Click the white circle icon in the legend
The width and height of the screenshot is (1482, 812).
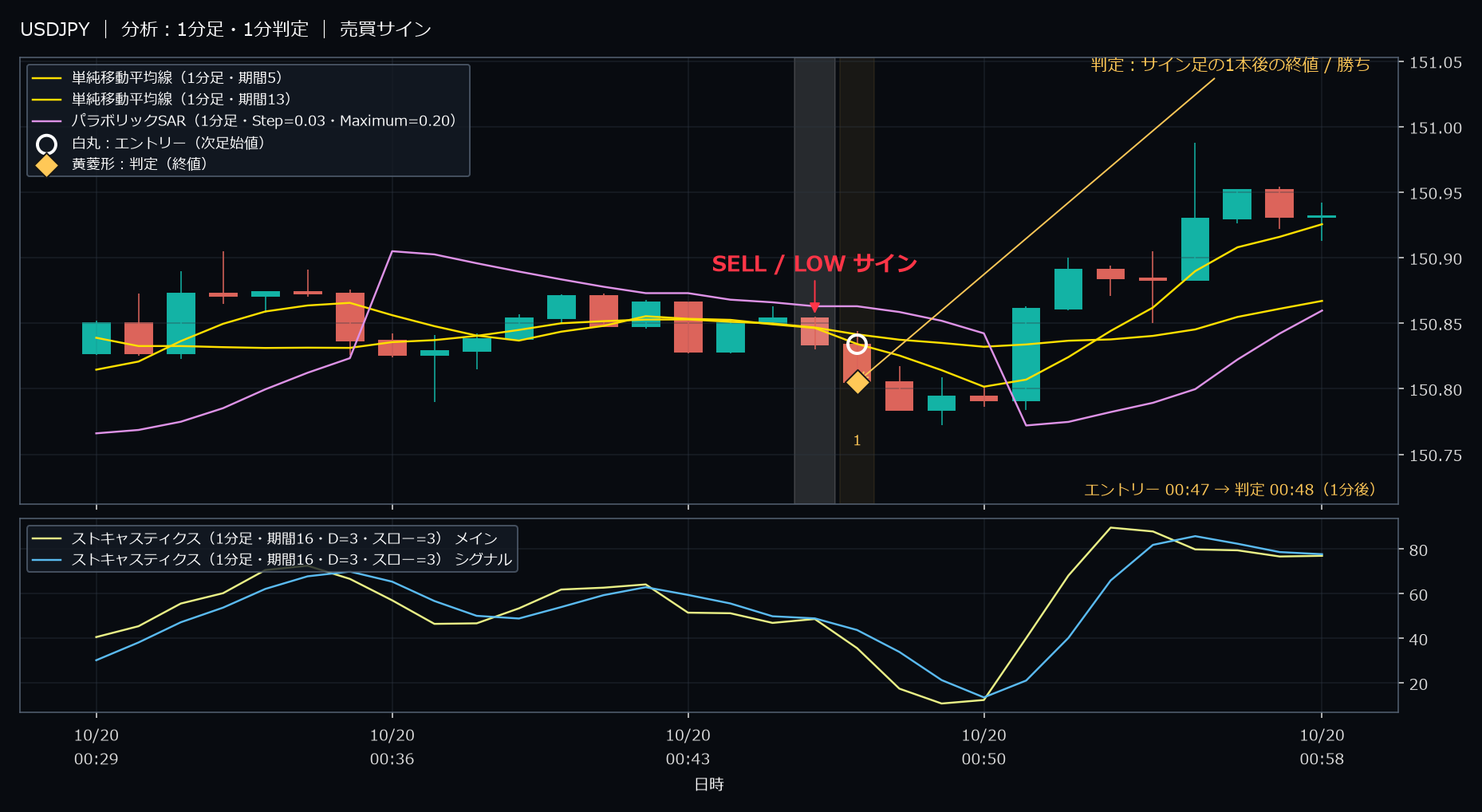tap(46, 144)
